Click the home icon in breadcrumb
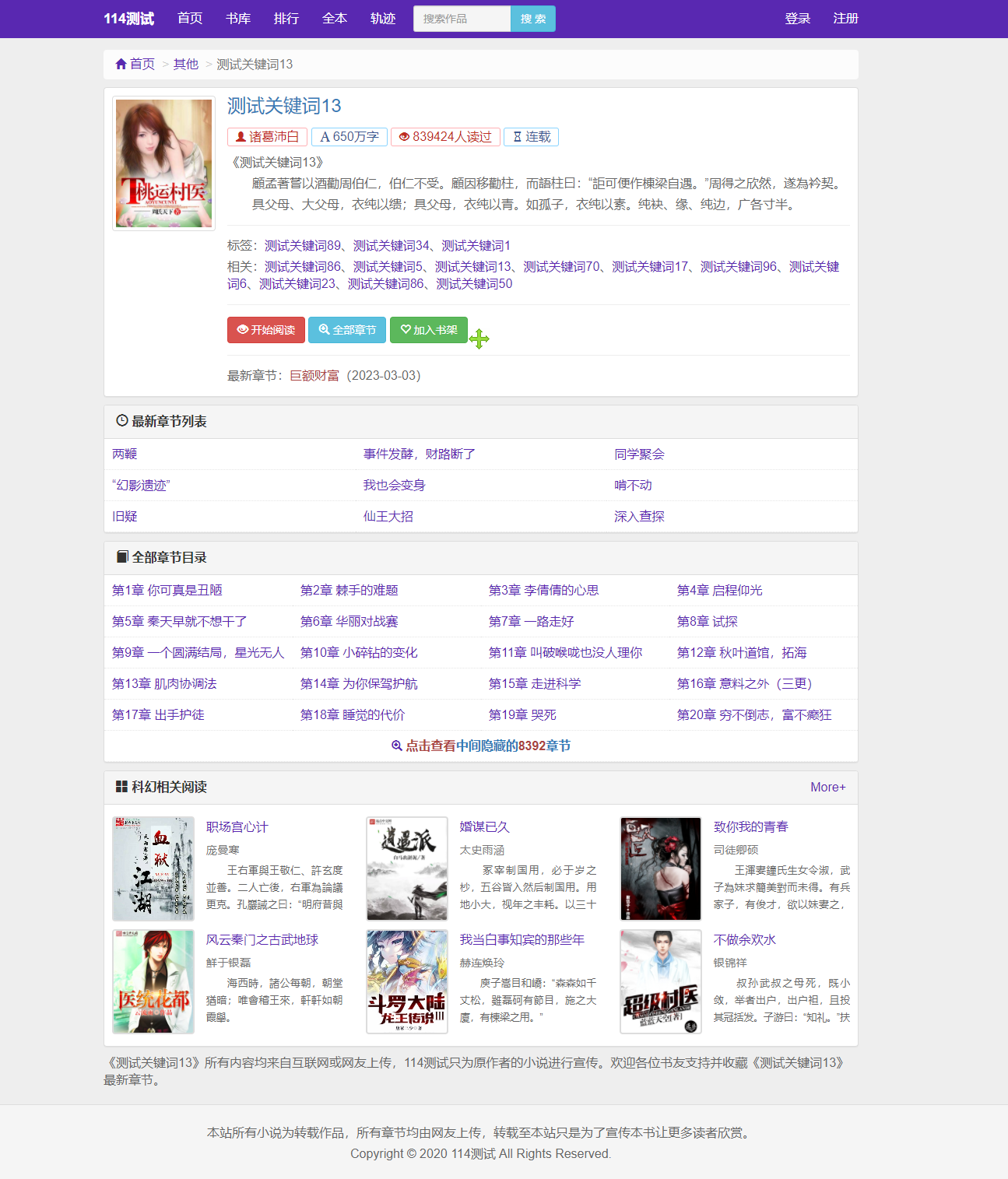 pos(121,64)
